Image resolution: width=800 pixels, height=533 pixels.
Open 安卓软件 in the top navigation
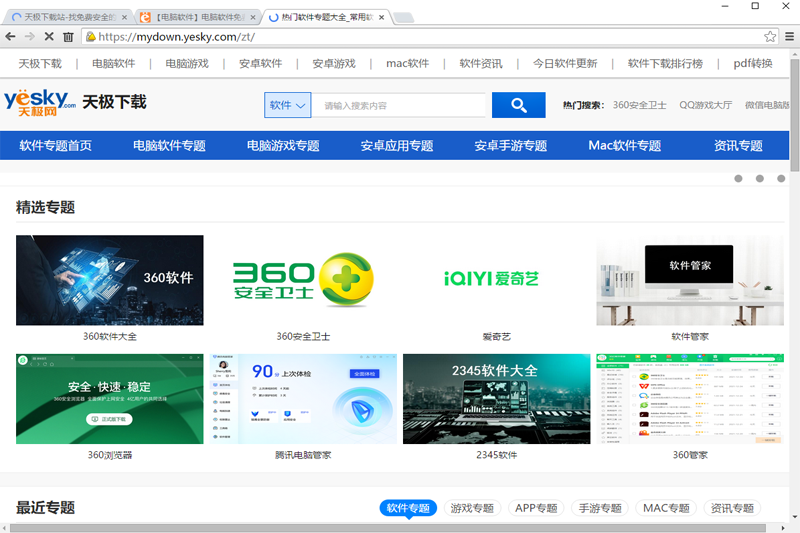coord(261,64)
